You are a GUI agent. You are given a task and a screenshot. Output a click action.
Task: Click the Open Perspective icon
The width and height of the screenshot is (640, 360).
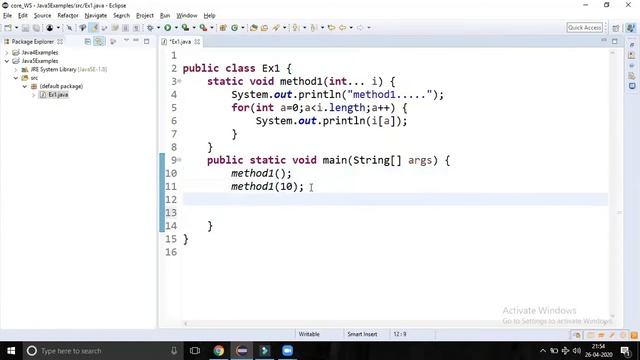point(616,28)
